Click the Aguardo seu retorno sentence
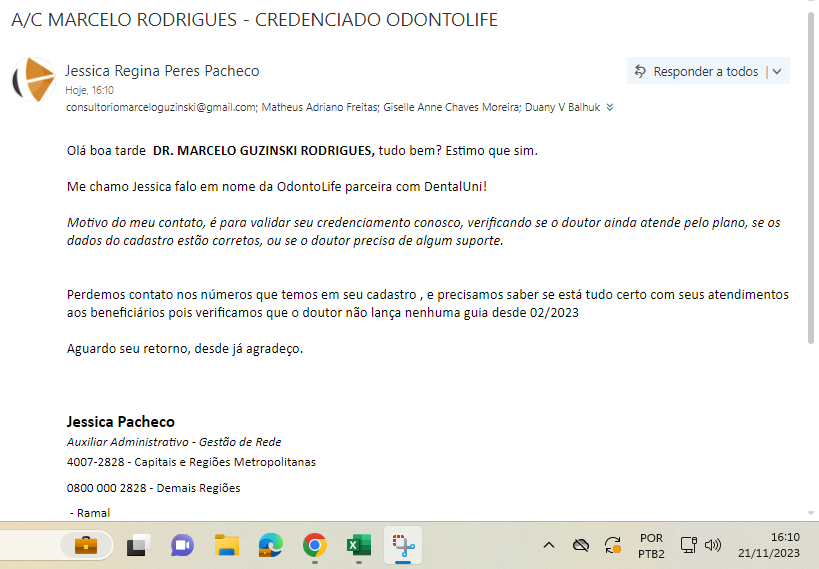 pyautogui.click(x=185, y=349)
